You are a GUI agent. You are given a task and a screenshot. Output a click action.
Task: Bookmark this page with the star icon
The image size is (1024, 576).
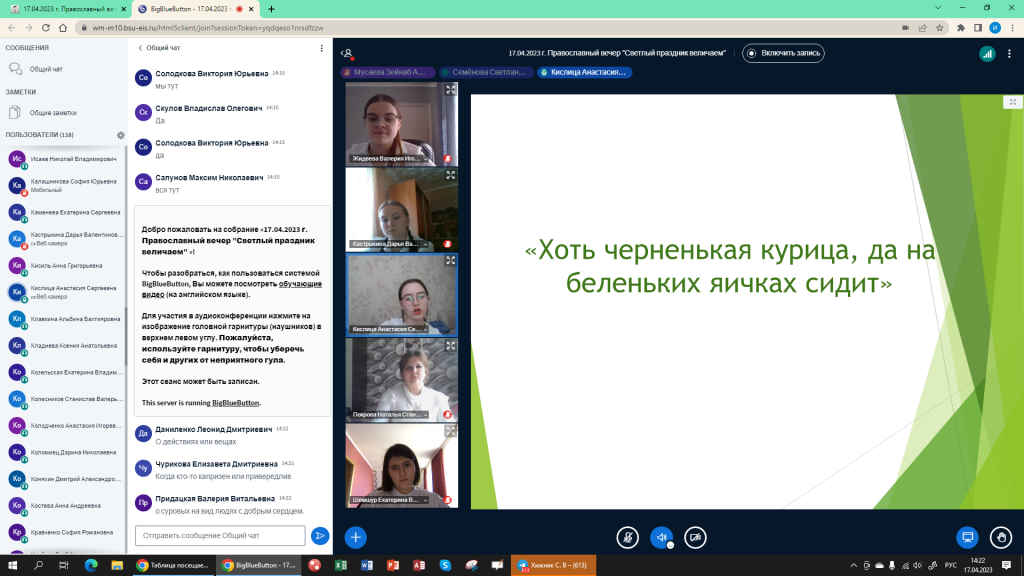[x=940, y=28]
